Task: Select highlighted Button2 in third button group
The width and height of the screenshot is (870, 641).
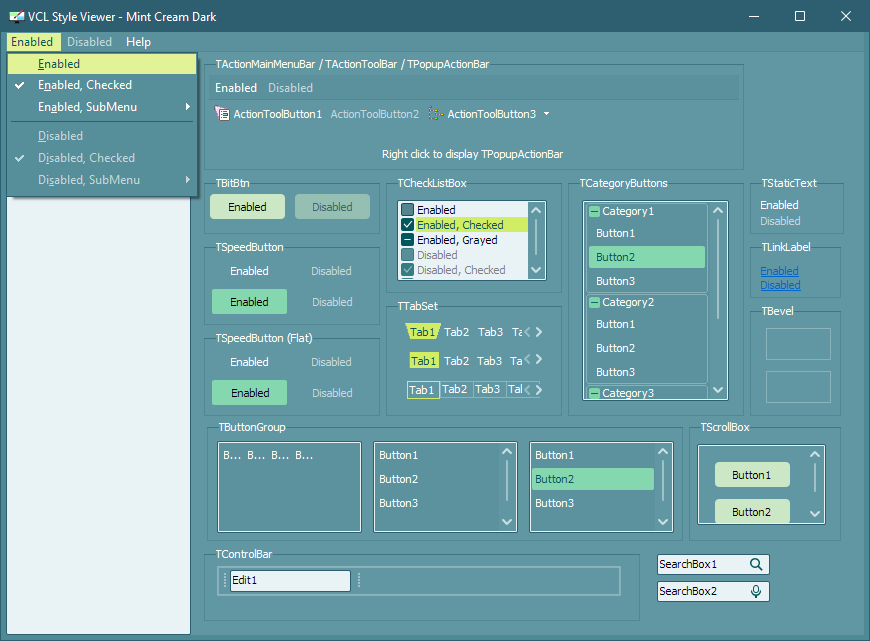Action: coord(593,479)
